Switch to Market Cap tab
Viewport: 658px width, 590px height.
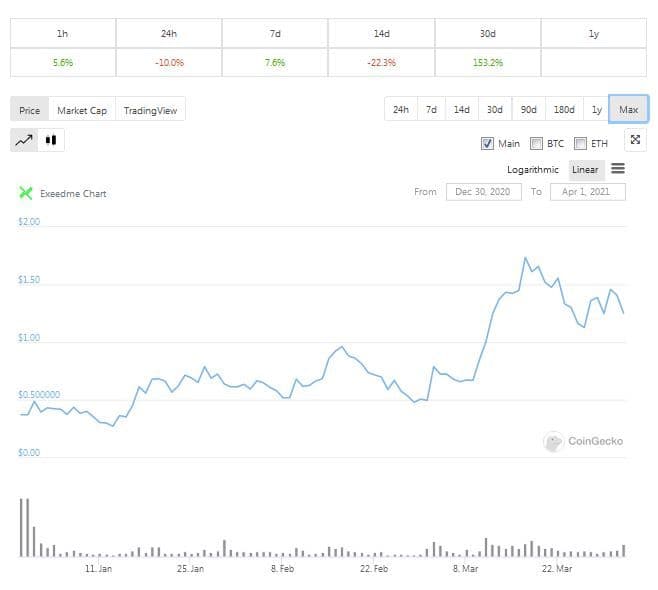[x=82, y=110]
